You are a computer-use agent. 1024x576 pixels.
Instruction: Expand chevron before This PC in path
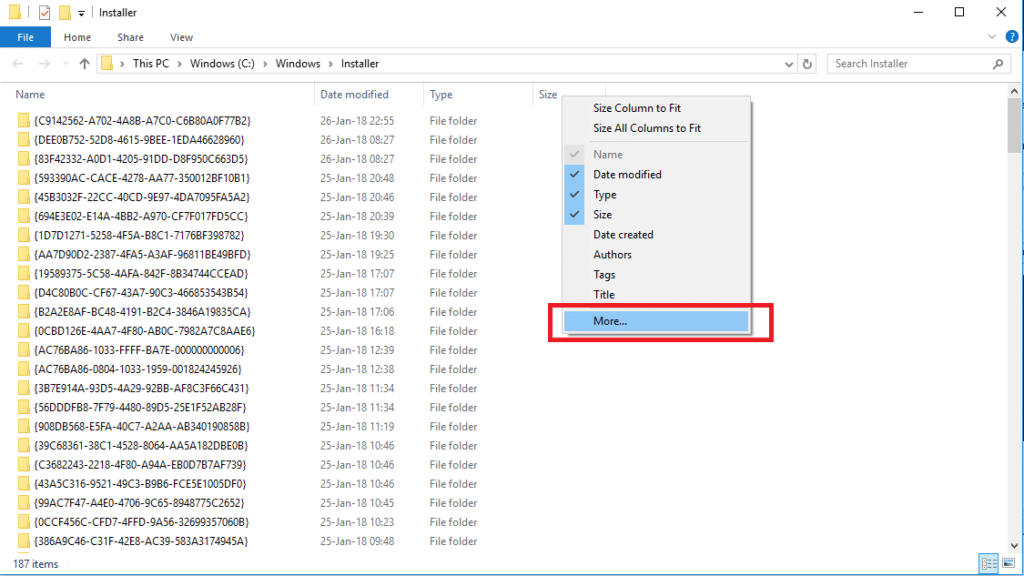122,64
